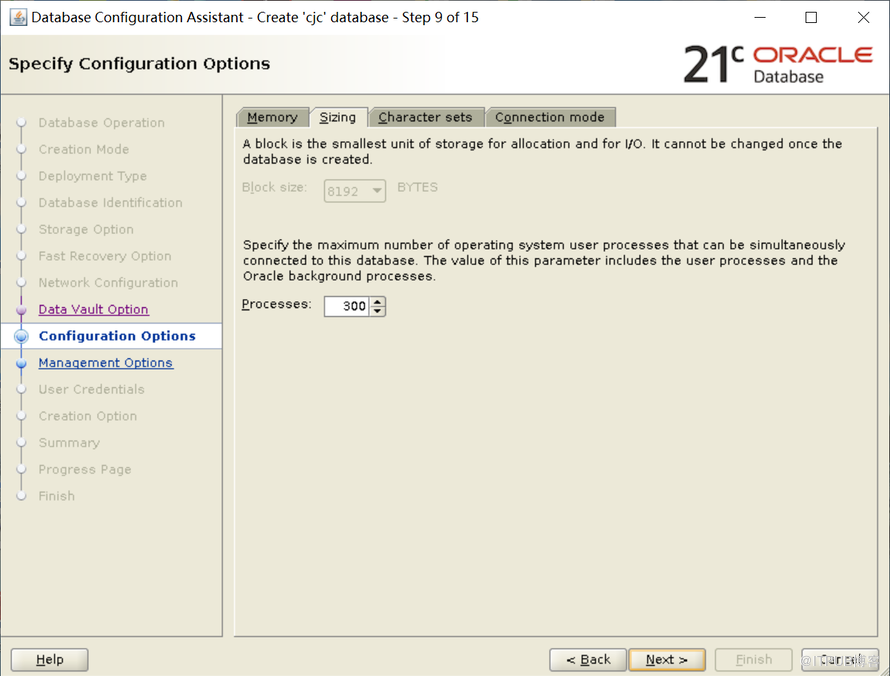Click the Creation Option step label

tap(88, 416)
